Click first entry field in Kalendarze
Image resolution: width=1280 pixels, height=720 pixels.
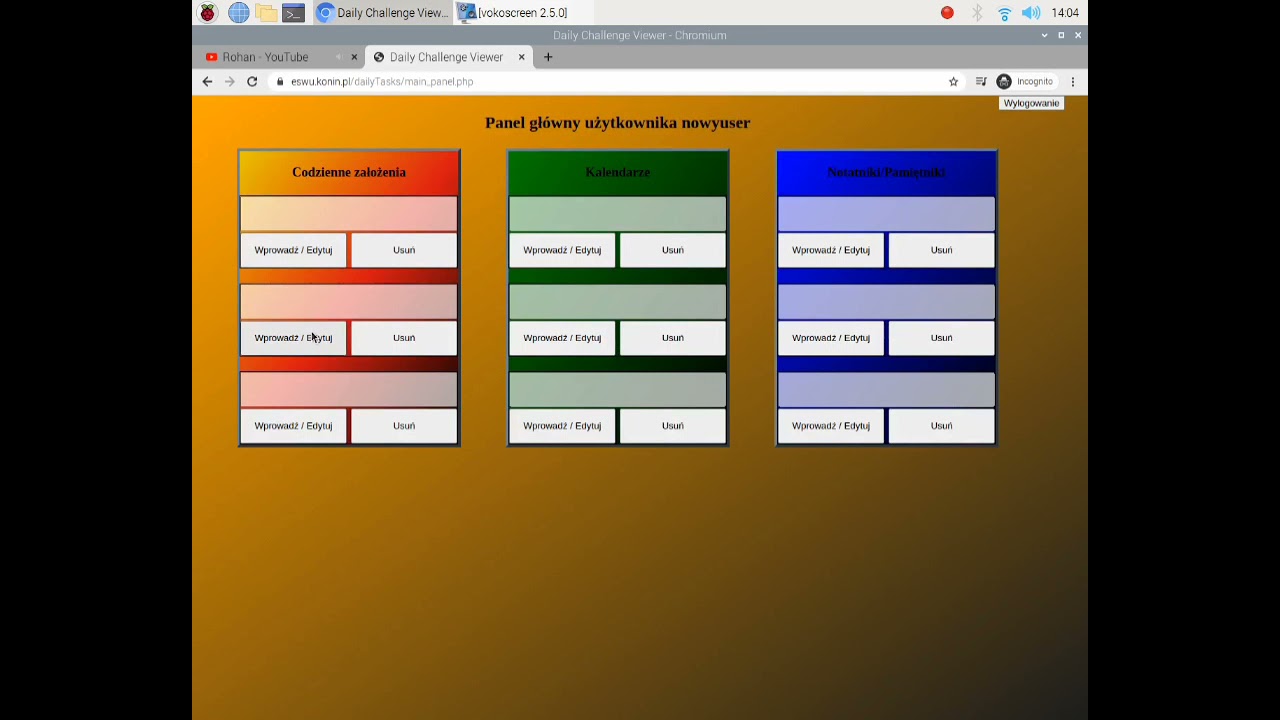click(x=618, y=213)
